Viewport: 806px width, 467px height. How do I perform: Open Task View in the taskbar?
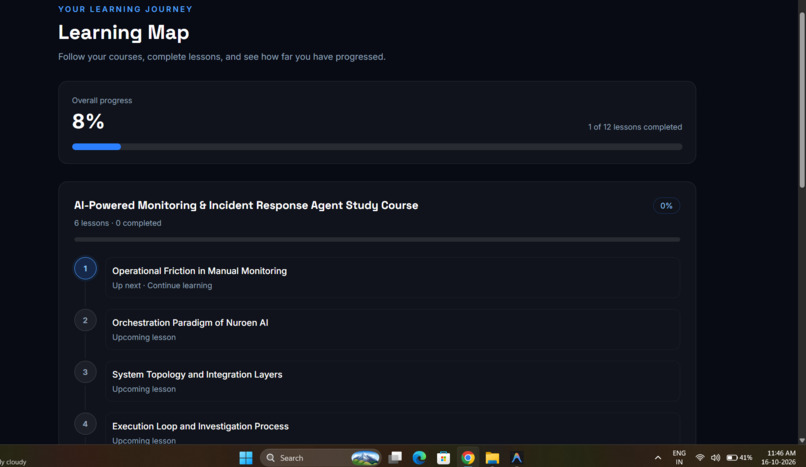(x=395, y=457)
